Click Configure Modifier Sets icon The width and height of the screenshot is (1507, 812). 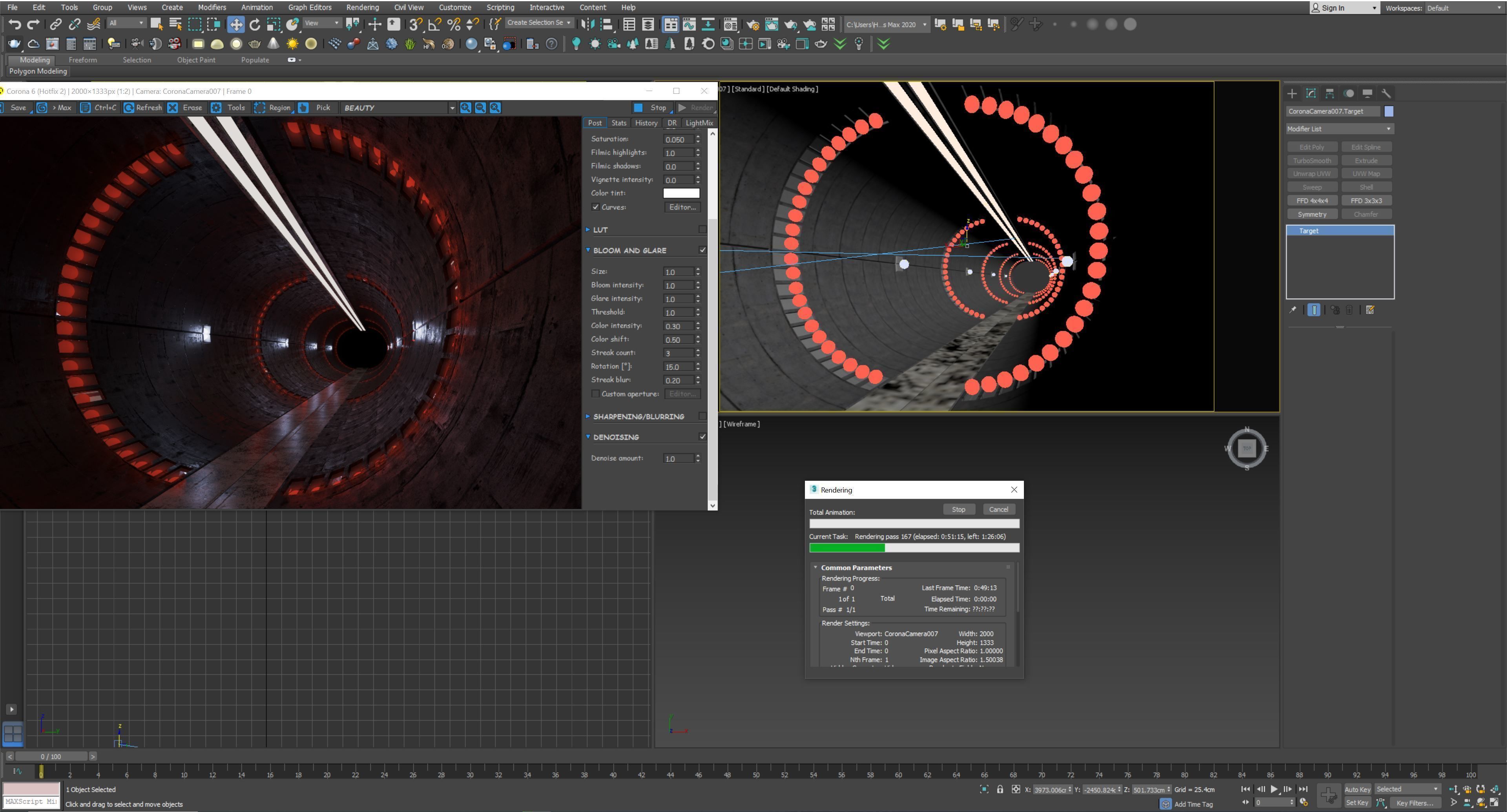pos(1370,310)
